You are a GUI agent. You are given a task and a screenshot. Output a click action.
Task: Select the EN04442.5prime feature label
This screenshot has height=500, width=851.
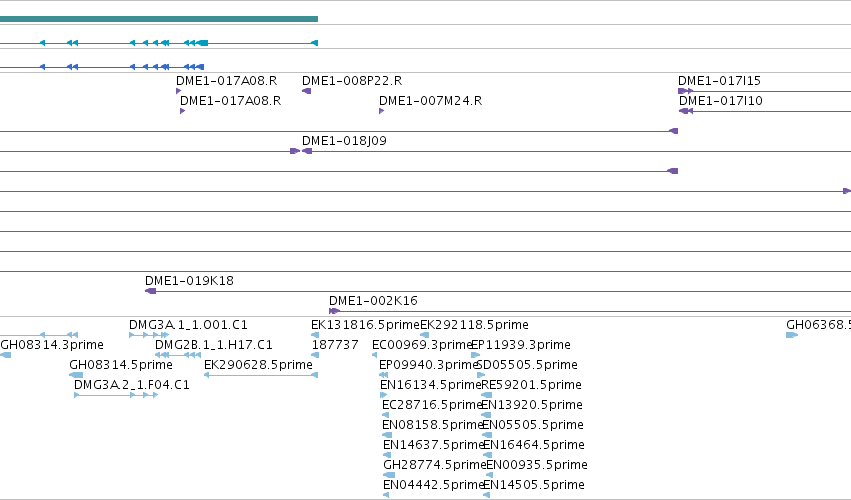[433, 485]
